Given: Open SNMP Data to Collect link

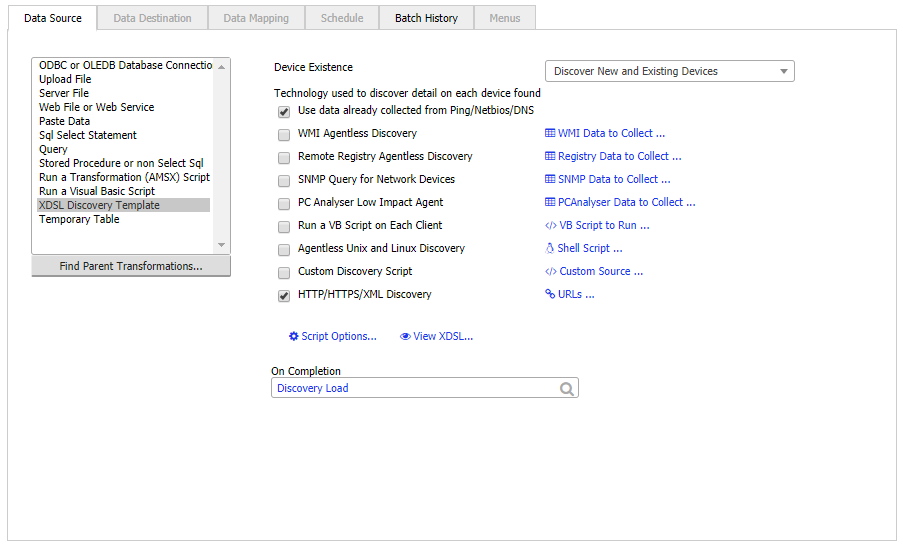Looking at the screenshot, I should coord(614,180).
